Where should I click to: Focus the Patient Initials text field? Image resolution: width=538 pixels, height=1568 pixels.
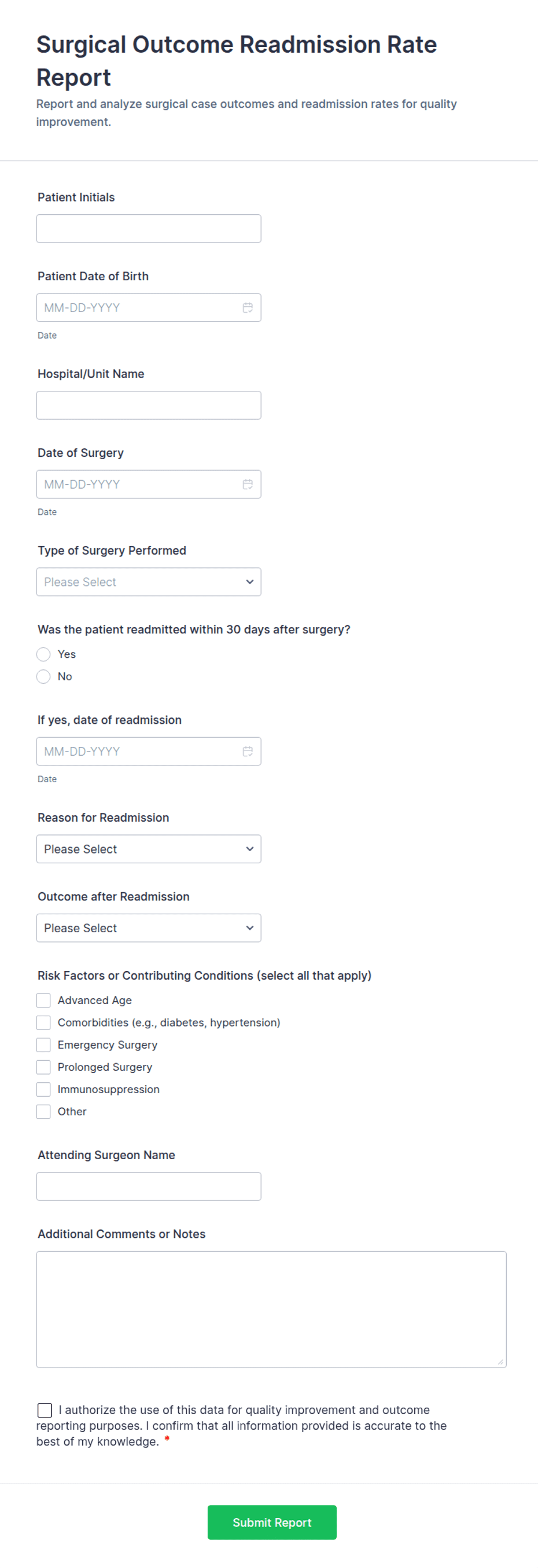(149, 228)
